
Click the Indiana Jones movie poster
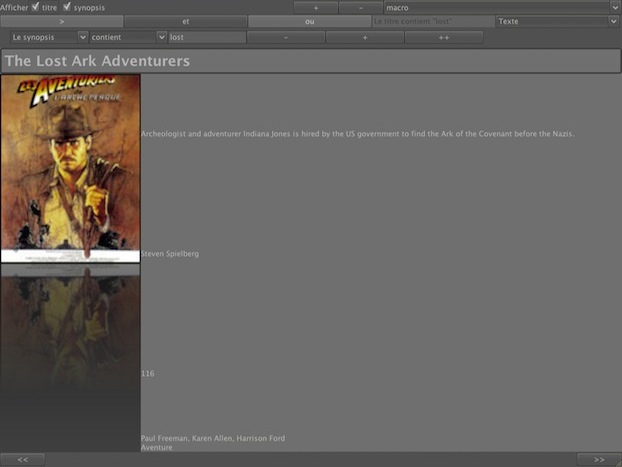[71, 168]
